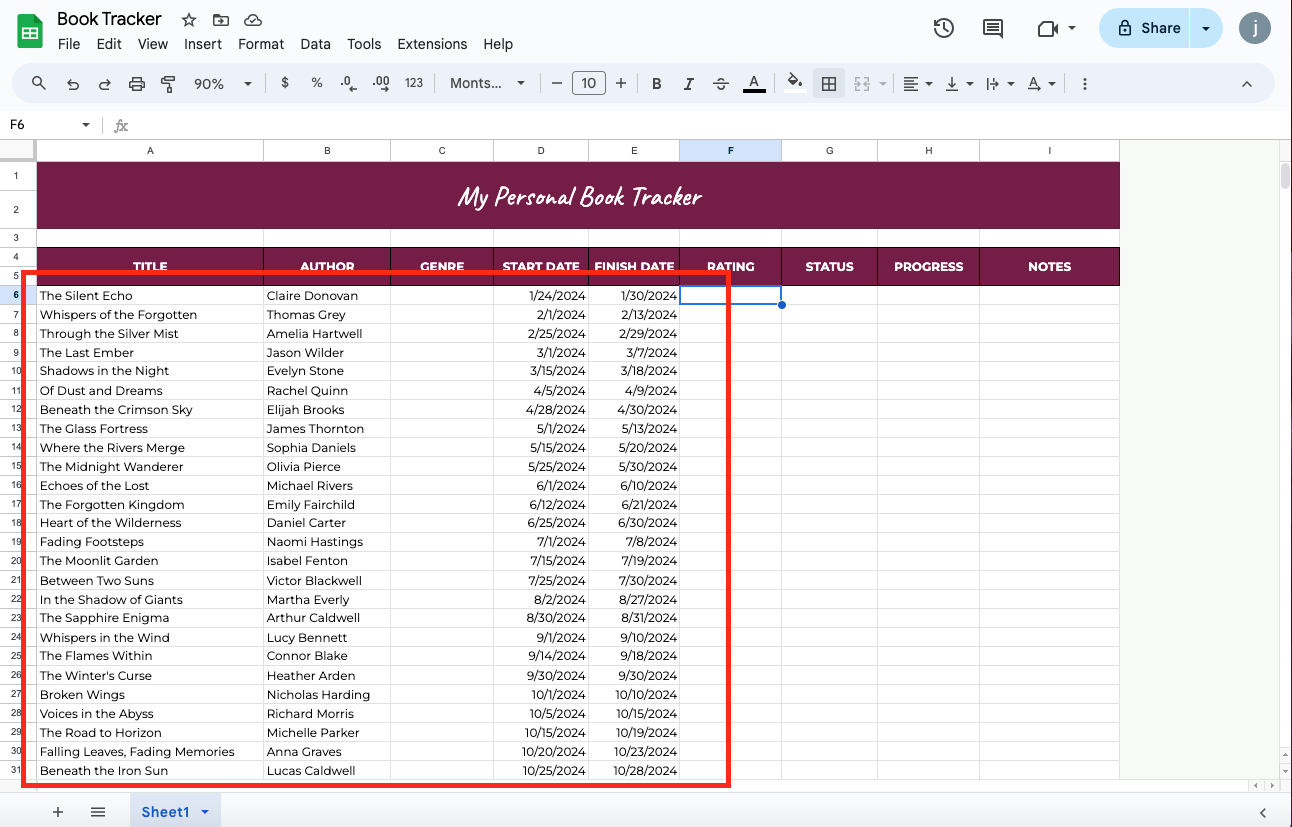
Task: Format as percent
Action: [x=317, y=83]
